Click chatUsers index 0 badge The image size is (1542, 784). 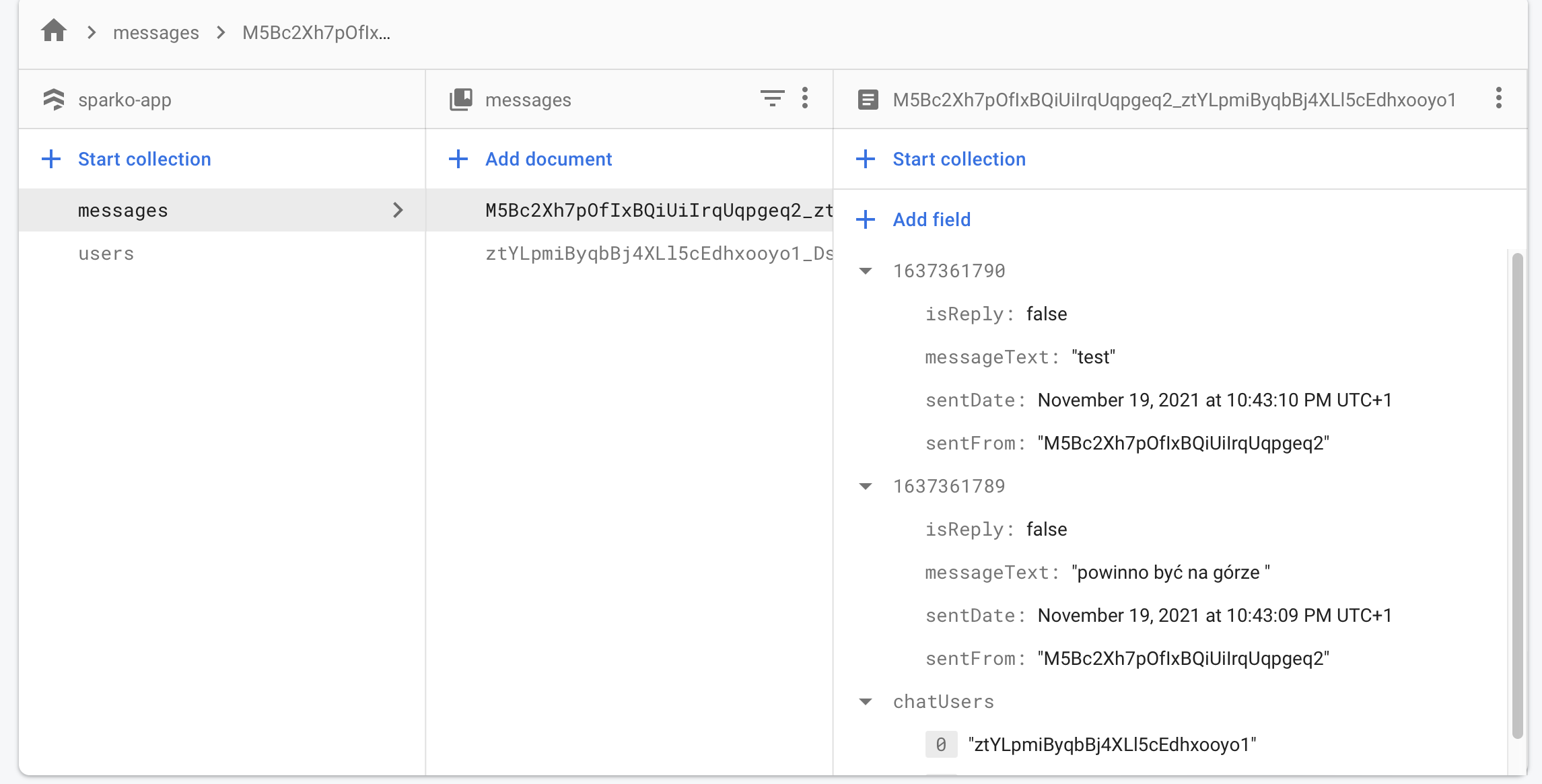(x=941, y=744)
